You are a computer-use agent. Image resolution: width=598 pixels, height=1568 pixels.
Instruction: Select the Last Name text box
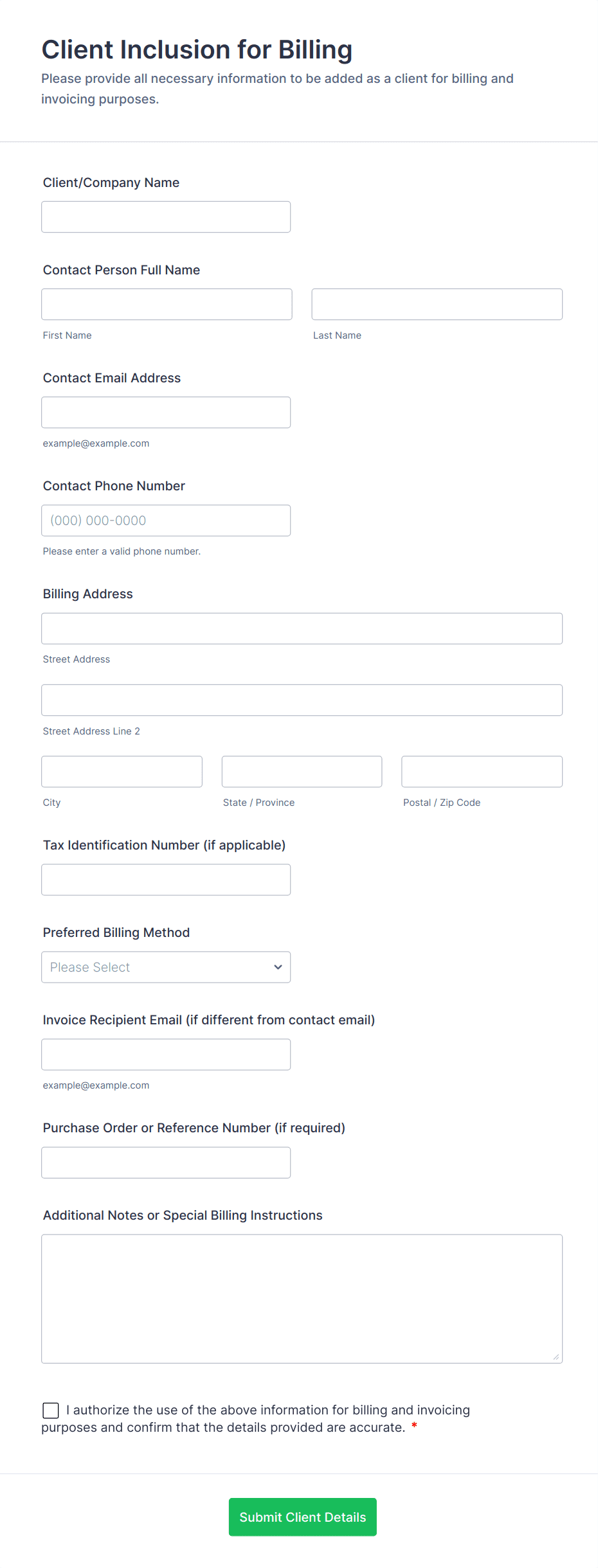coord(437,305)
